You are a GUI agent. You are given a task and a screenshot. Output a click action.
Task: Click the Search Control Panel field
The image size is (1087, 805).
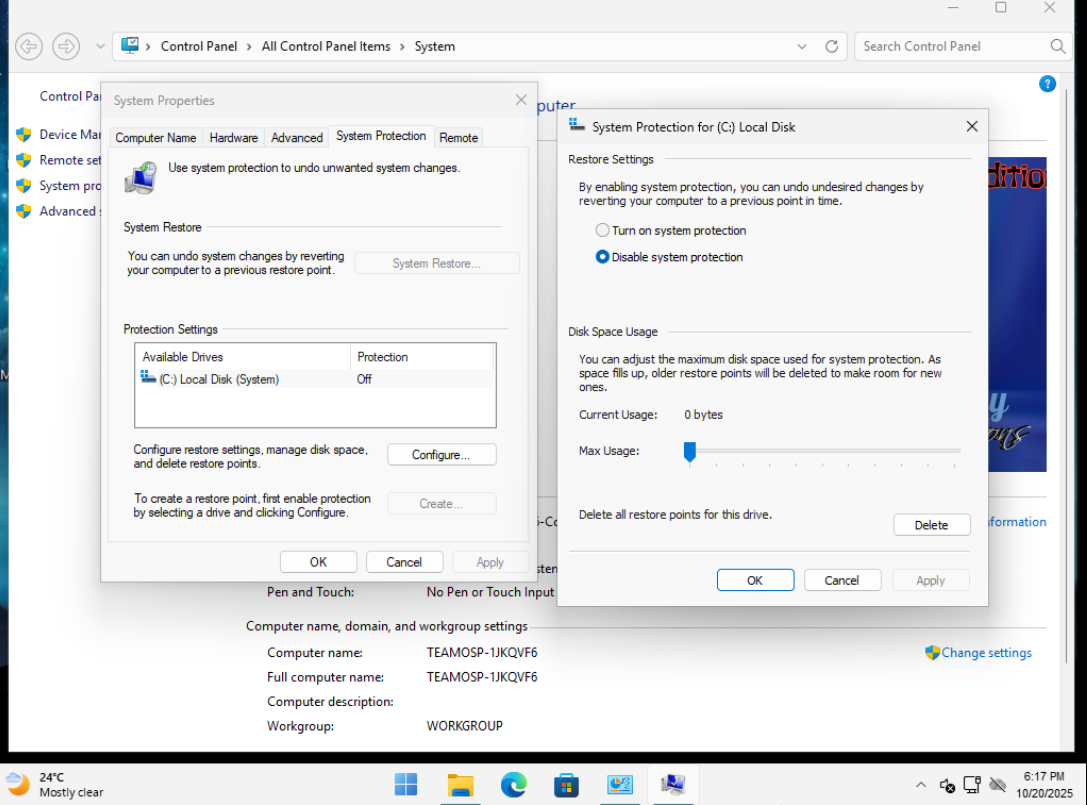click(950, 46)
